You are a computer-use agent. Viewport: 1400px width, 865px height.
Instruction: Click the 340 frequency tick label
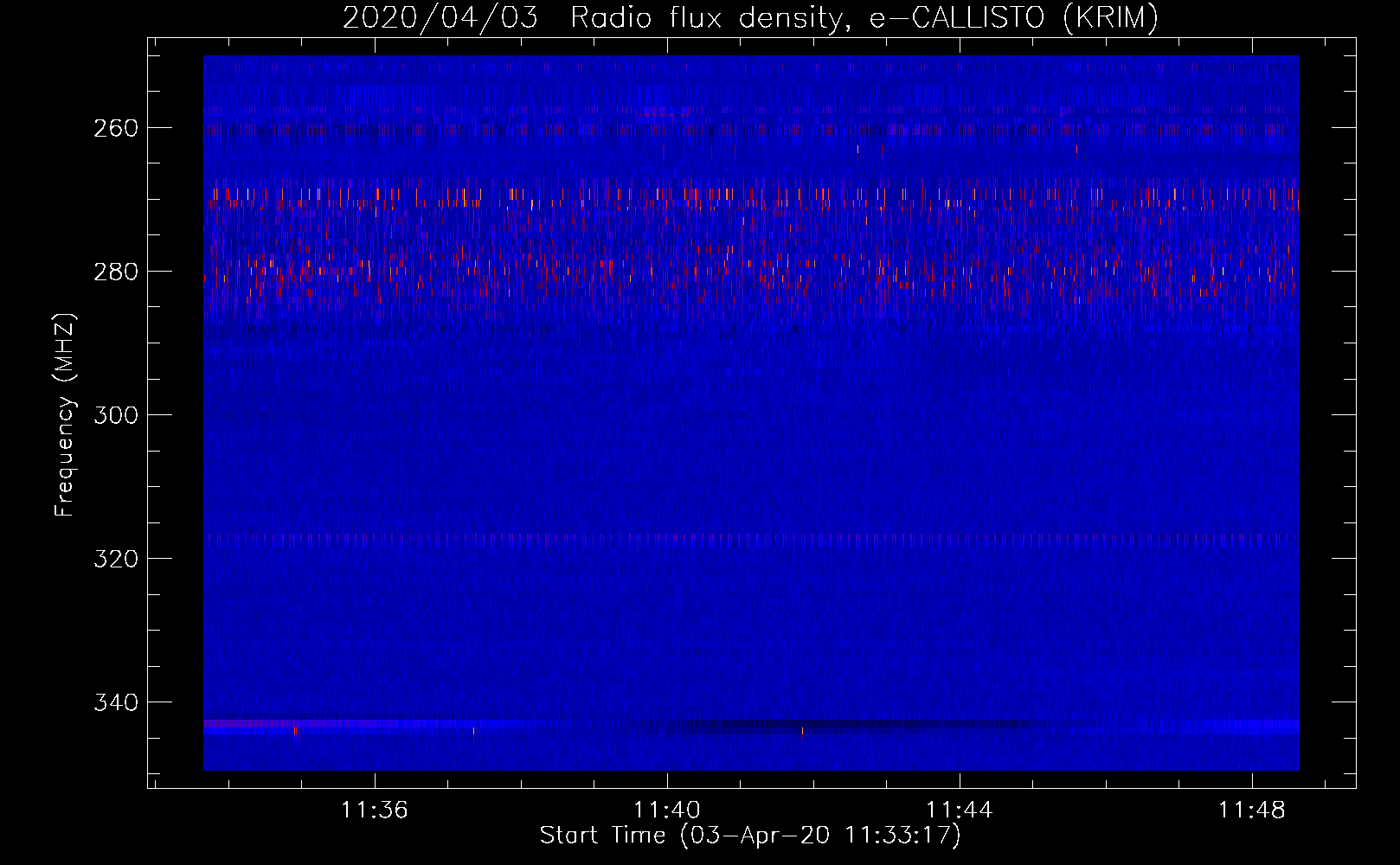[x=116, y=702]
